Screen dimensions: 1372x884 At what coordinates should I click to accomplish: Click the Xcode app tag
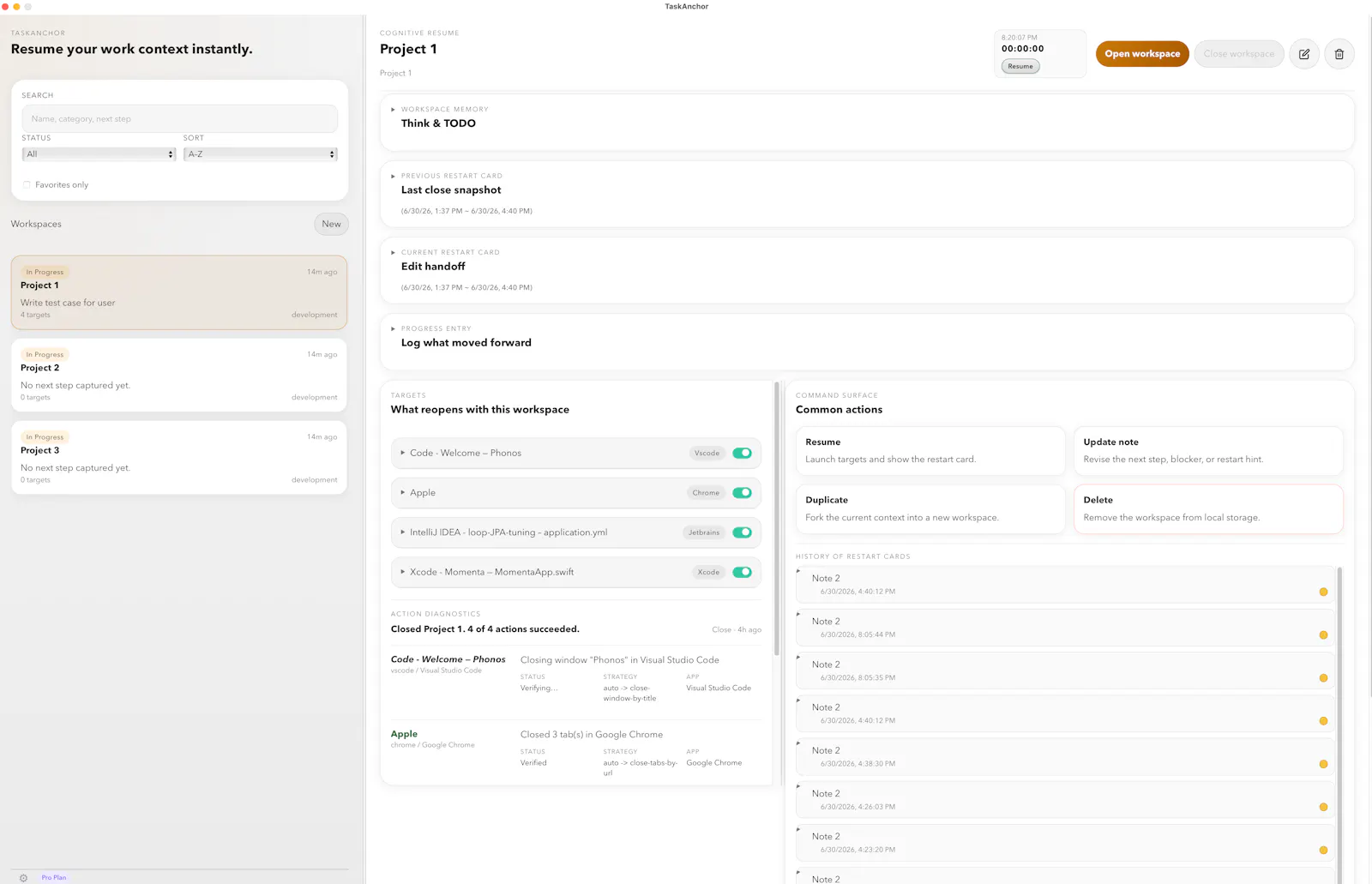(x=708, y=572)
